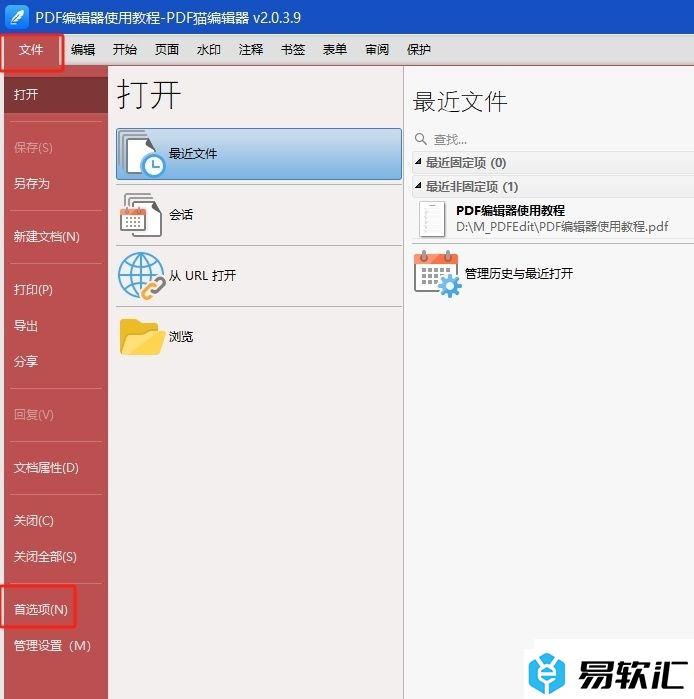
Task: Click the 浏览 yellow folder icon
Action: pos(142,337)
